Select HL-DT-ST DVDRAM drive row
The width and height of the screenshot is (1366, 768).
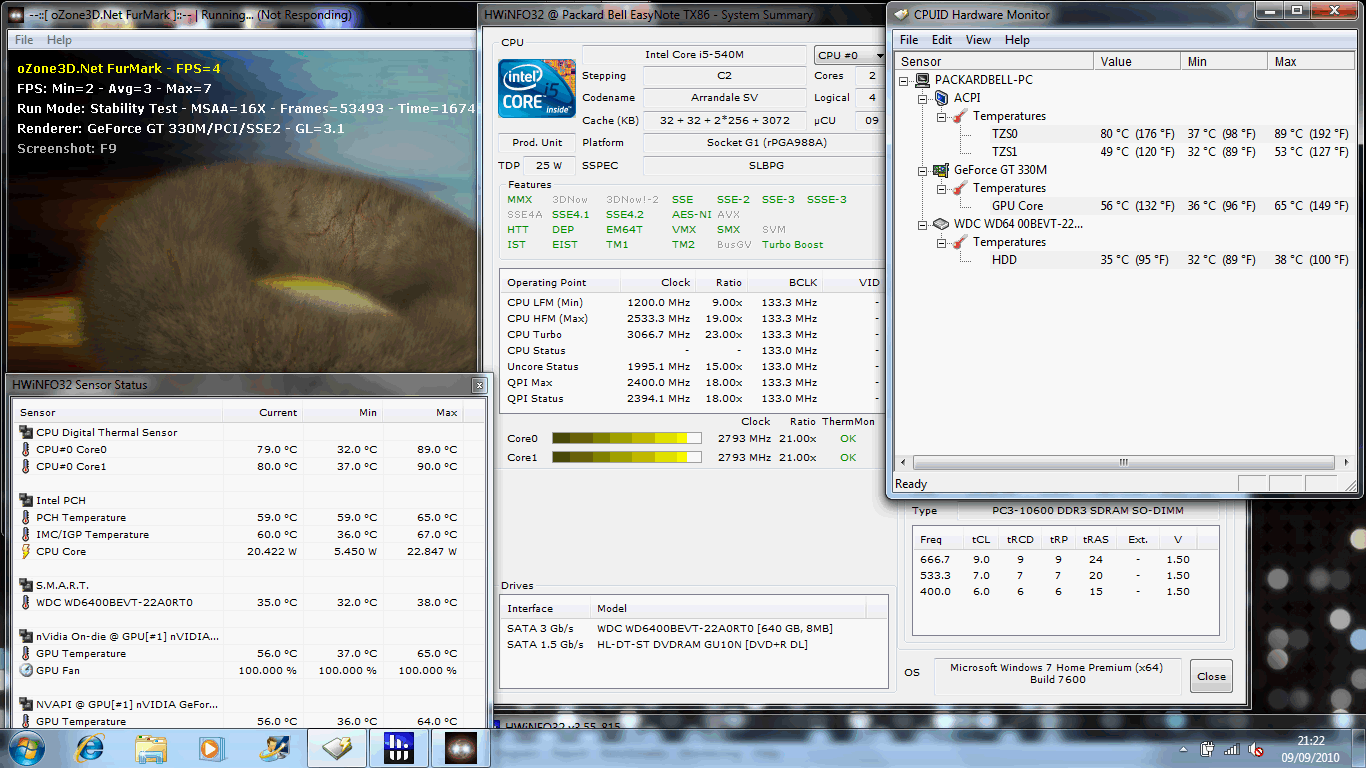pos(694,644)
